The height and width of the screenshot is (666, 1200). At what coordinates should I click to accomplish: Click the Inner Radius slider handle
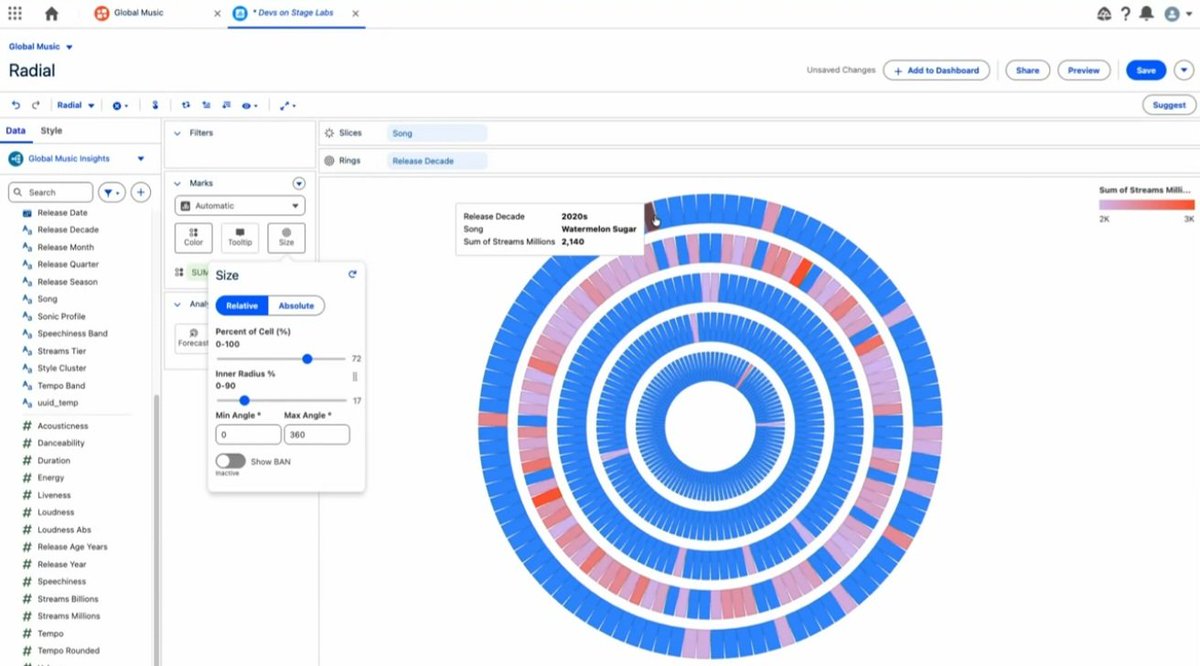click(x=244, y=400)
